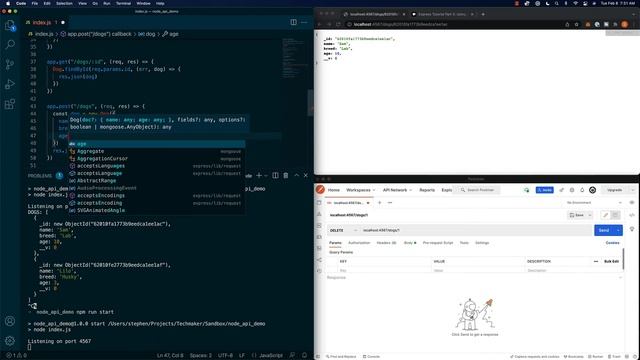Select the Express Tutorial browser tab
Image resolution: width=640 pixels, height=360 pixels.
(x=442, y=14)
